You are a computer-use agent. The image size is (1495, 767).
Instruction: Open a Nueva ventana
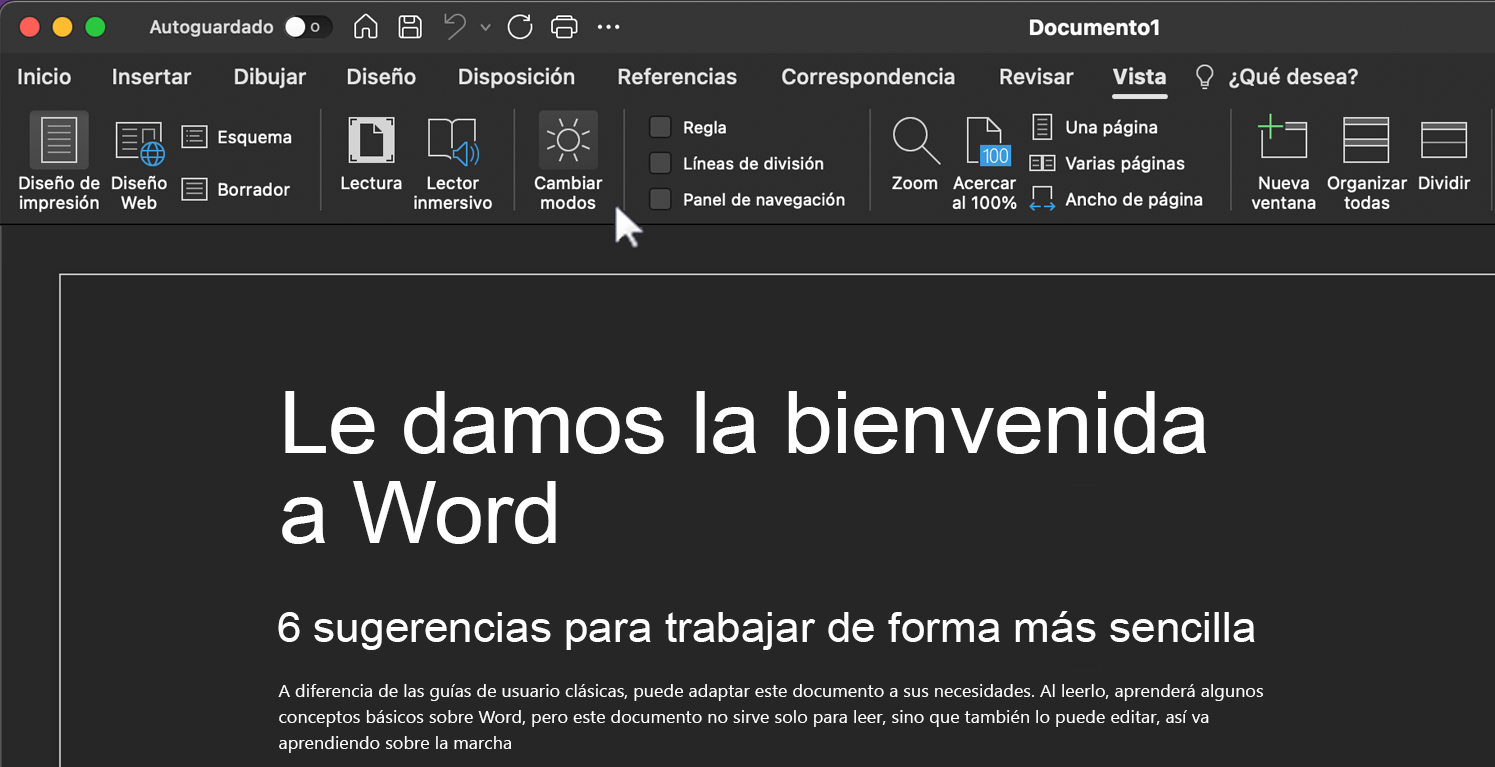[x=1284, y=164]
